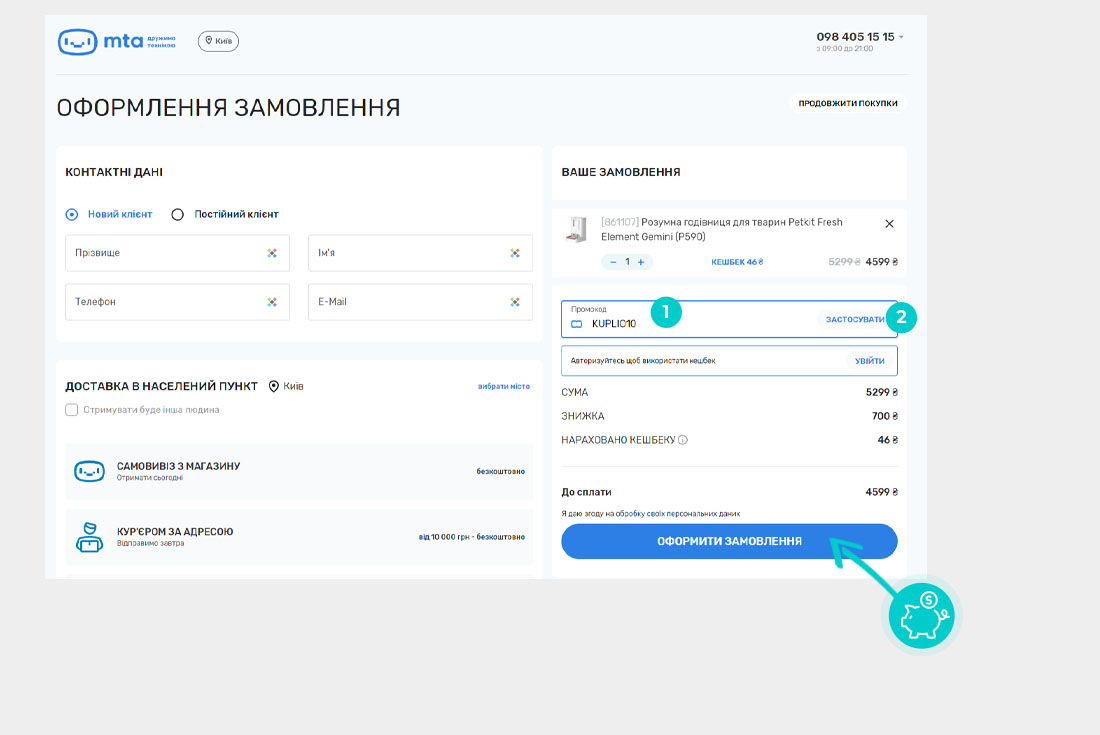Click the autofill icon in Телефон field
Image resolution: width=1100 pixels, height=735 pixels.
272,302
